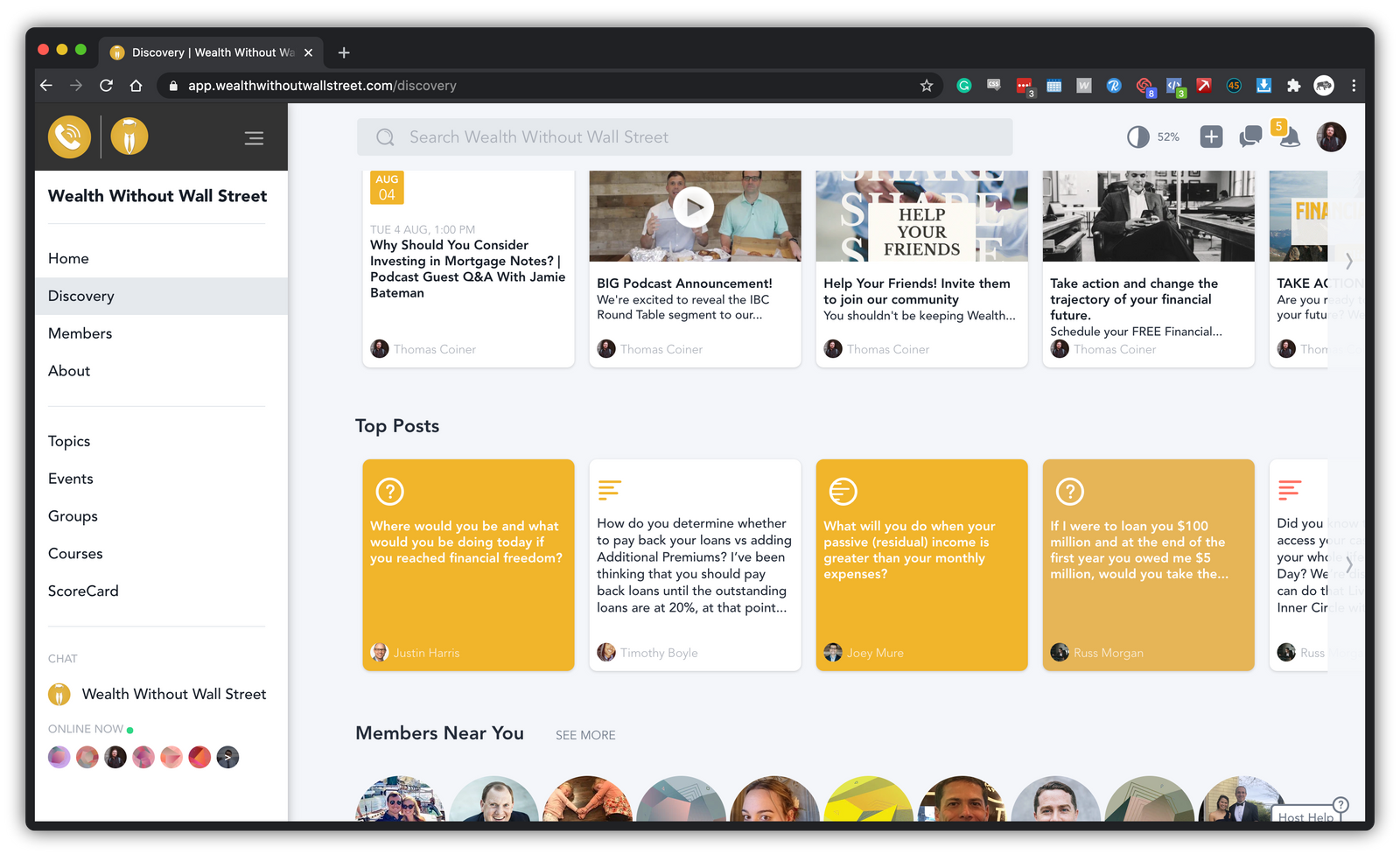Viewport: 1400px width, 861px height.
Task: Advance Top Posts carousel with right chevron
Action: pyautogui.click(x=1348, y=564)
